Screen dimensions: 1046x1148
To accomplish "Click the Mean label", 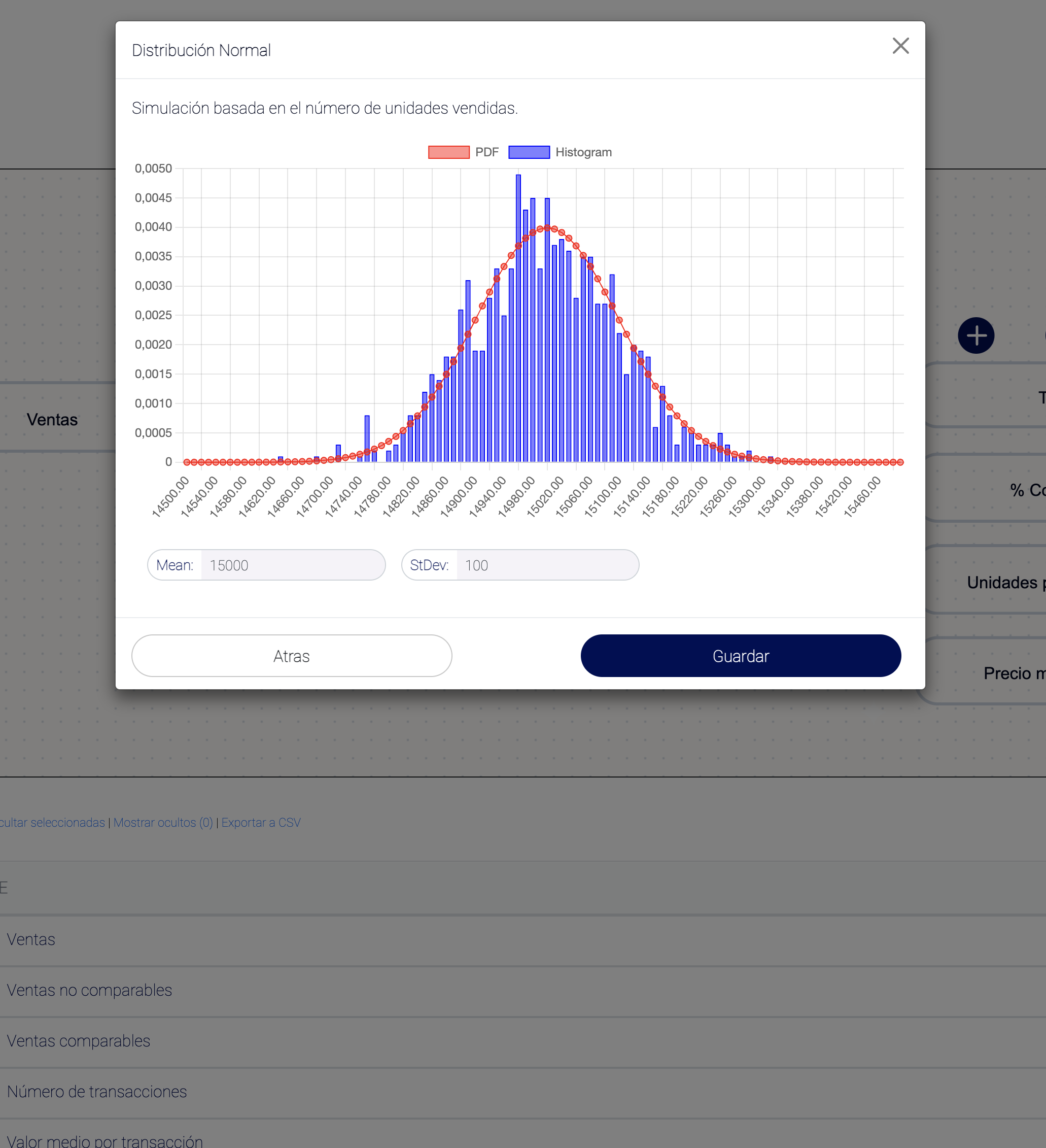I will pos(175,565).
